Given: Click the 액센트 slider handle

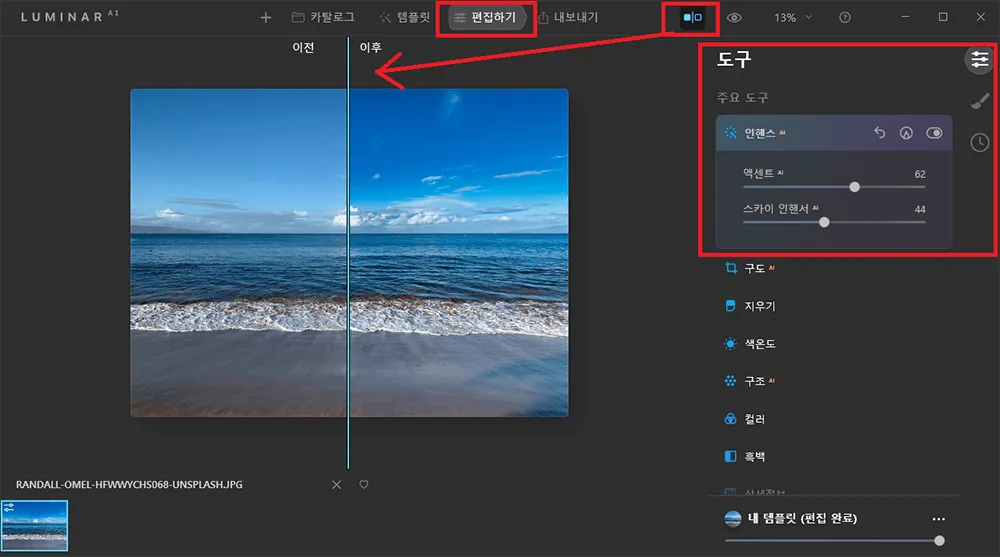Looking at the screenshot, I should (x=854, y=186).
